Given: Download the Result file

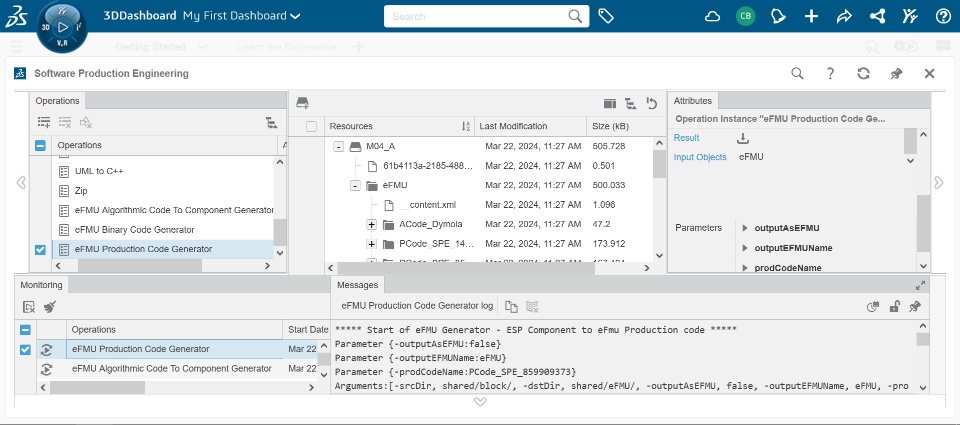Looking at the screenshot, I should click(743, 138).
